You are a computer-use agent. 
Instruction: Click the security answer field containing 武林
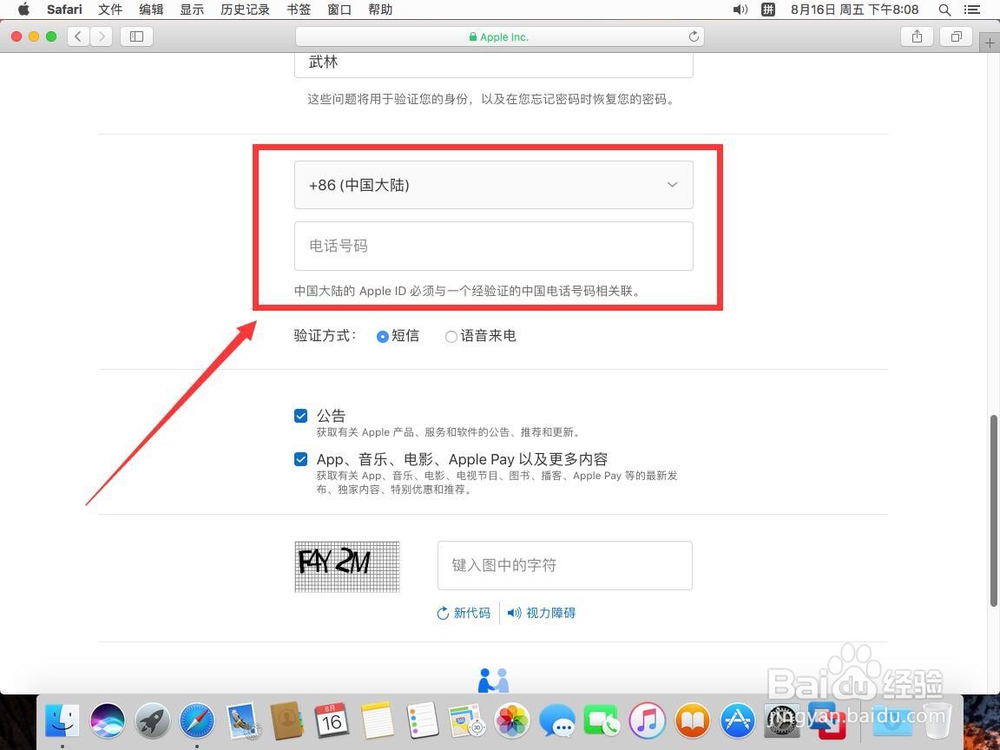pos(494,64)
